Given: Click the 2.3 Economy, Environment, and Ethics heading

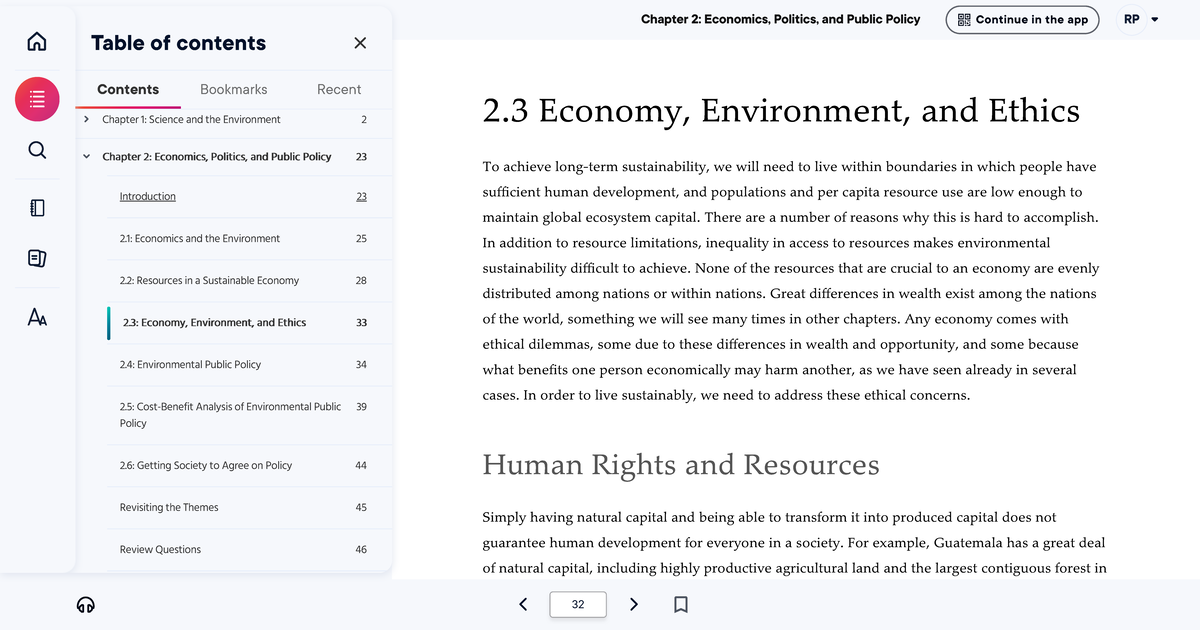Looking at the screenshot, I should [781, 111].
